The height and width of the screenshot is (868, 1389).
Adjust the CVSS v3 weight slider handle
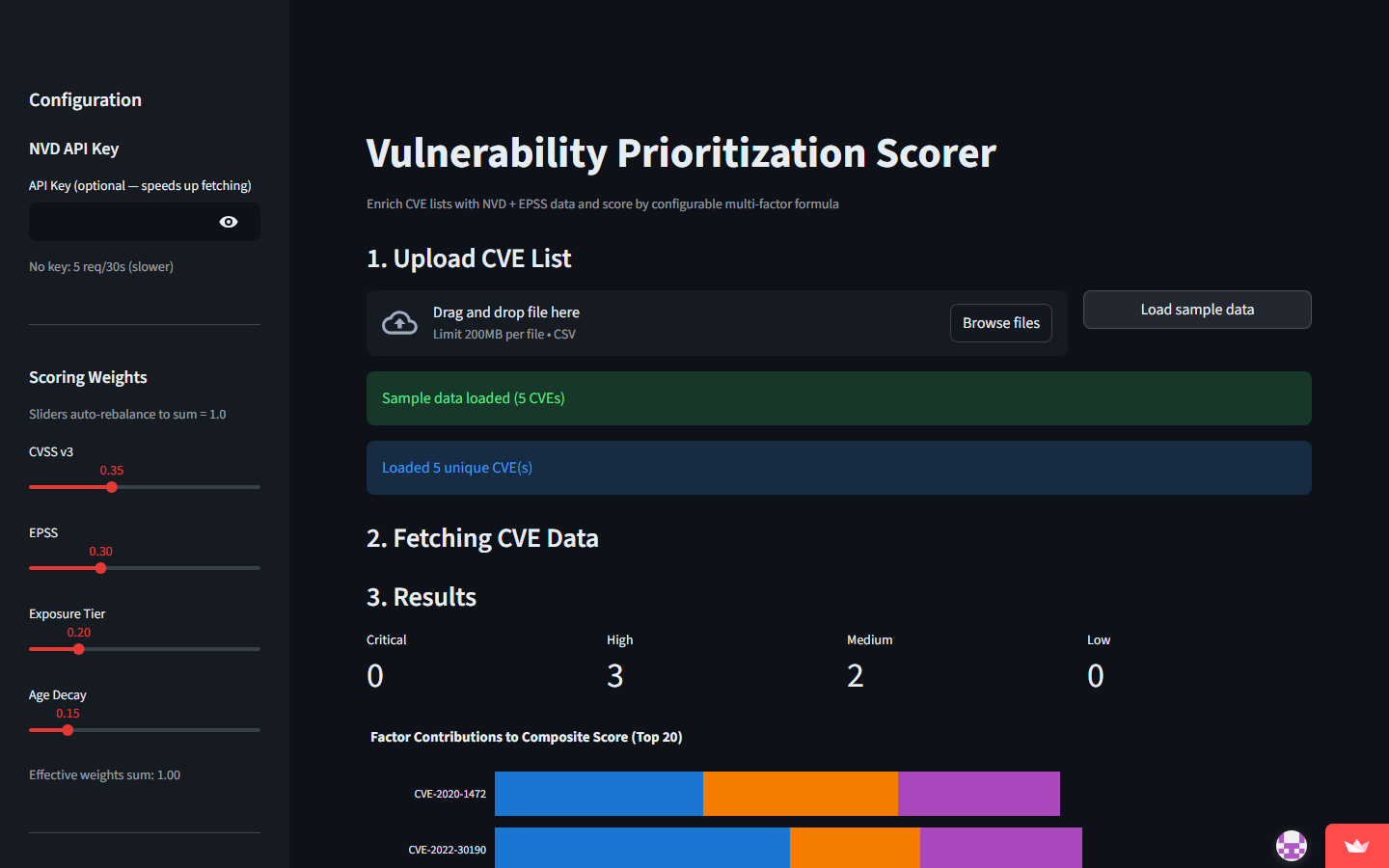111,487
